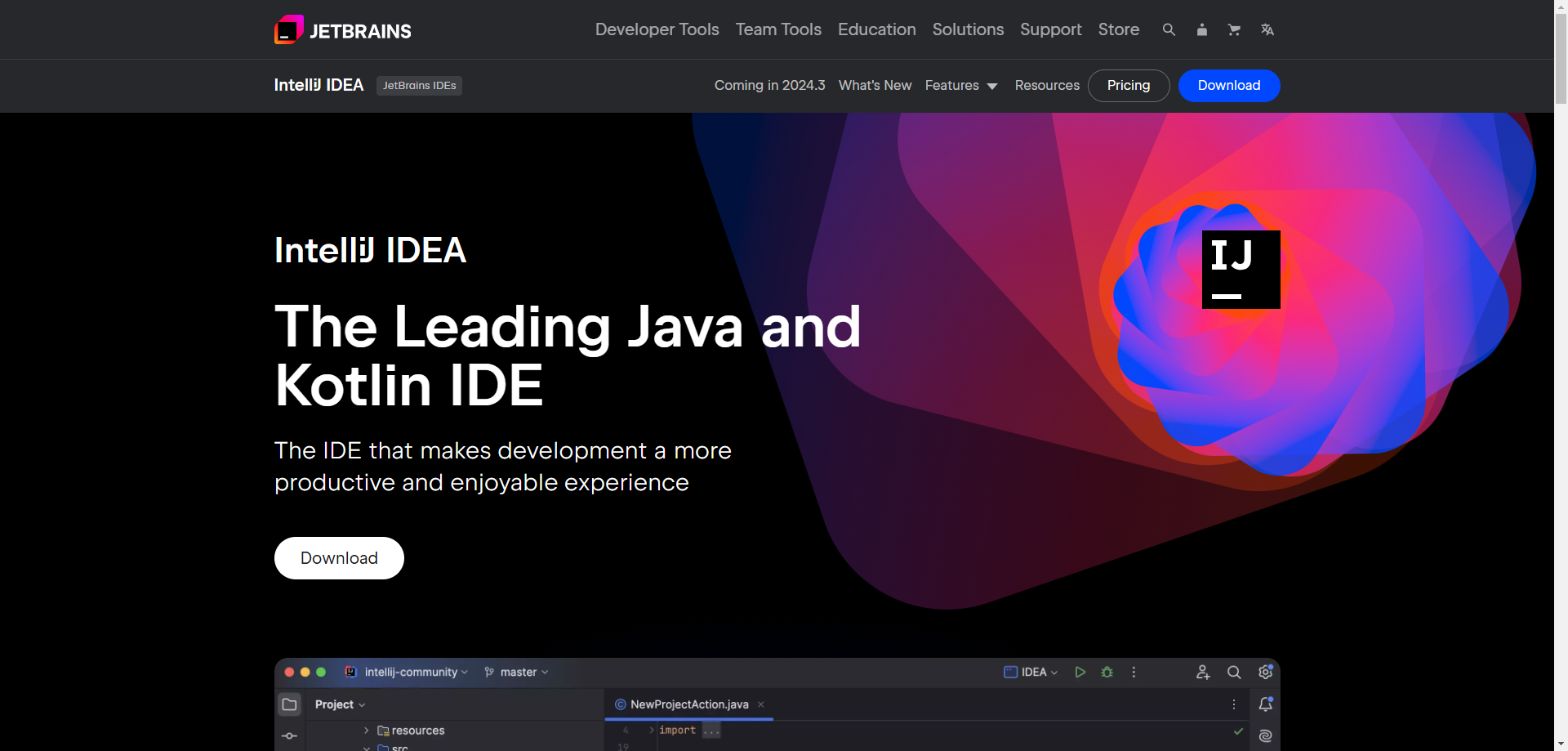The image size is (1568, 751).
Task: Click the Pricing button
Action: click(x=1129, y=85)
